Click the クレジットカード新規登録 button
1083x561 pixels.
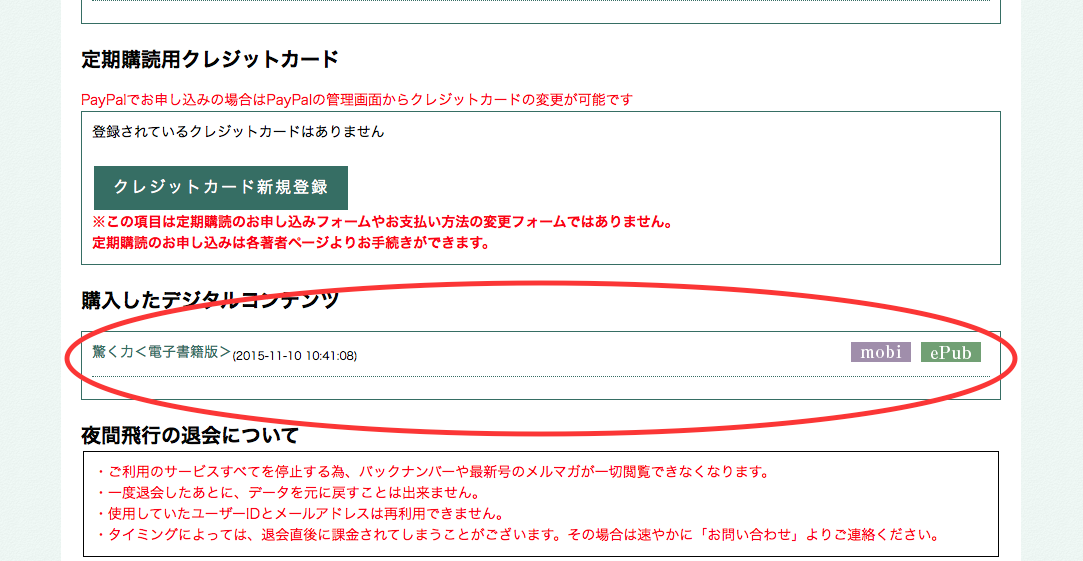[220, 188]
